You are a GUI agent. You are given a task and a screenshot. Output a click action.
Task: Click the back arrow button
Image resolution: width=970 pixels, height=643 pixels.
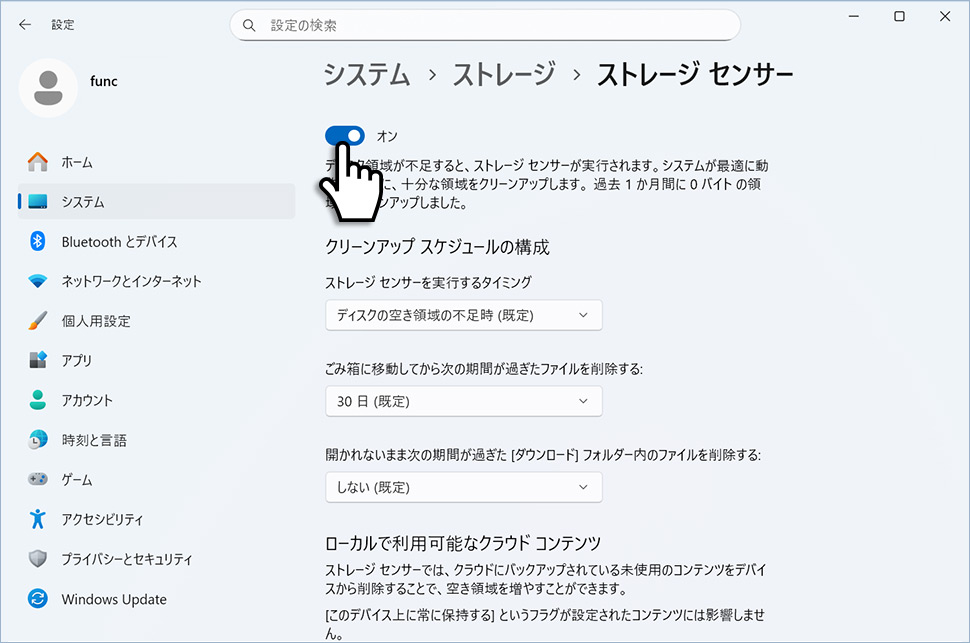(24, 24)
